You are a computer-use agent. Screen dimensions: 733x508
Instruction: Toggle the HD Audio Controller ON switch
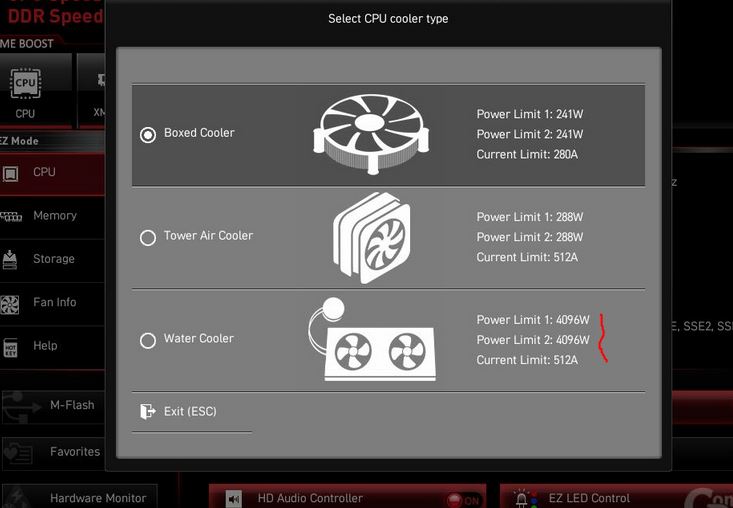(462, 500)
